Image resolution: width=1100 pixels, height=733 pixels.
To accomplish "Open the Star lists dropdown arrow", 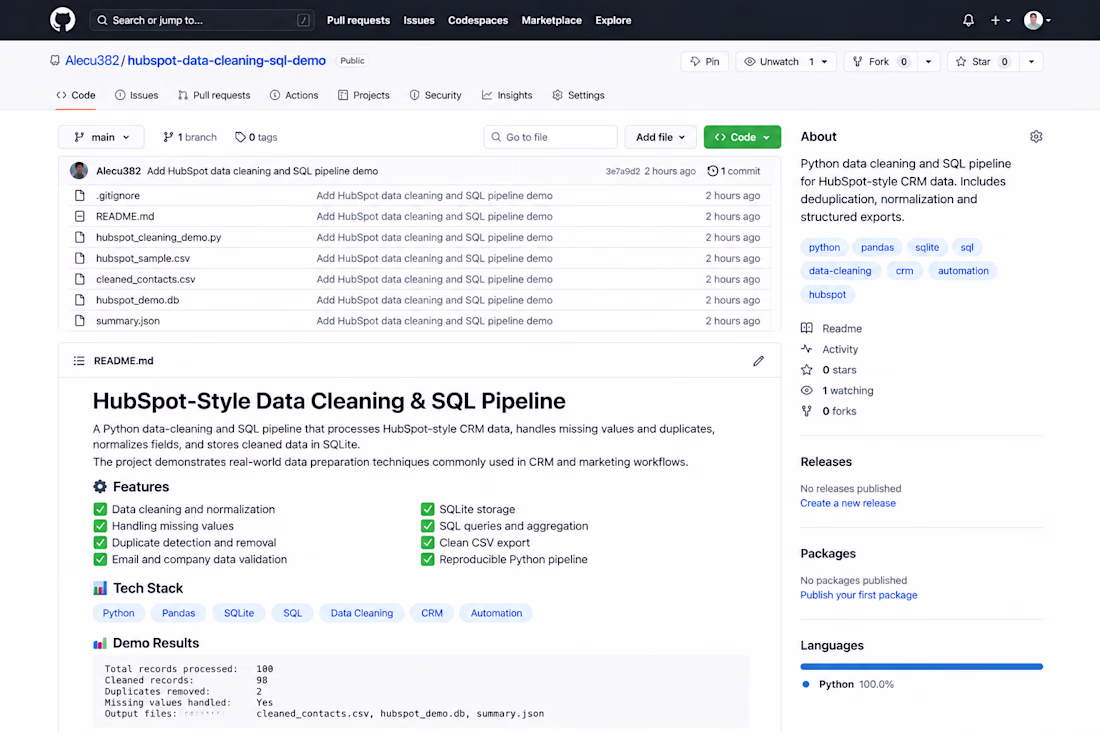I will tap(1031, 62).
